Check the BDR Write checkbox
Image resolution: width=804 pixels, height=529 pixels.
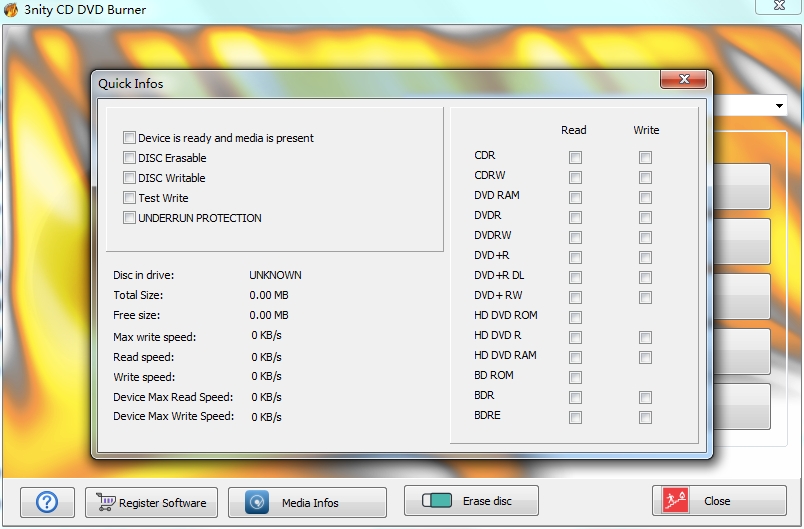point(645,397)
